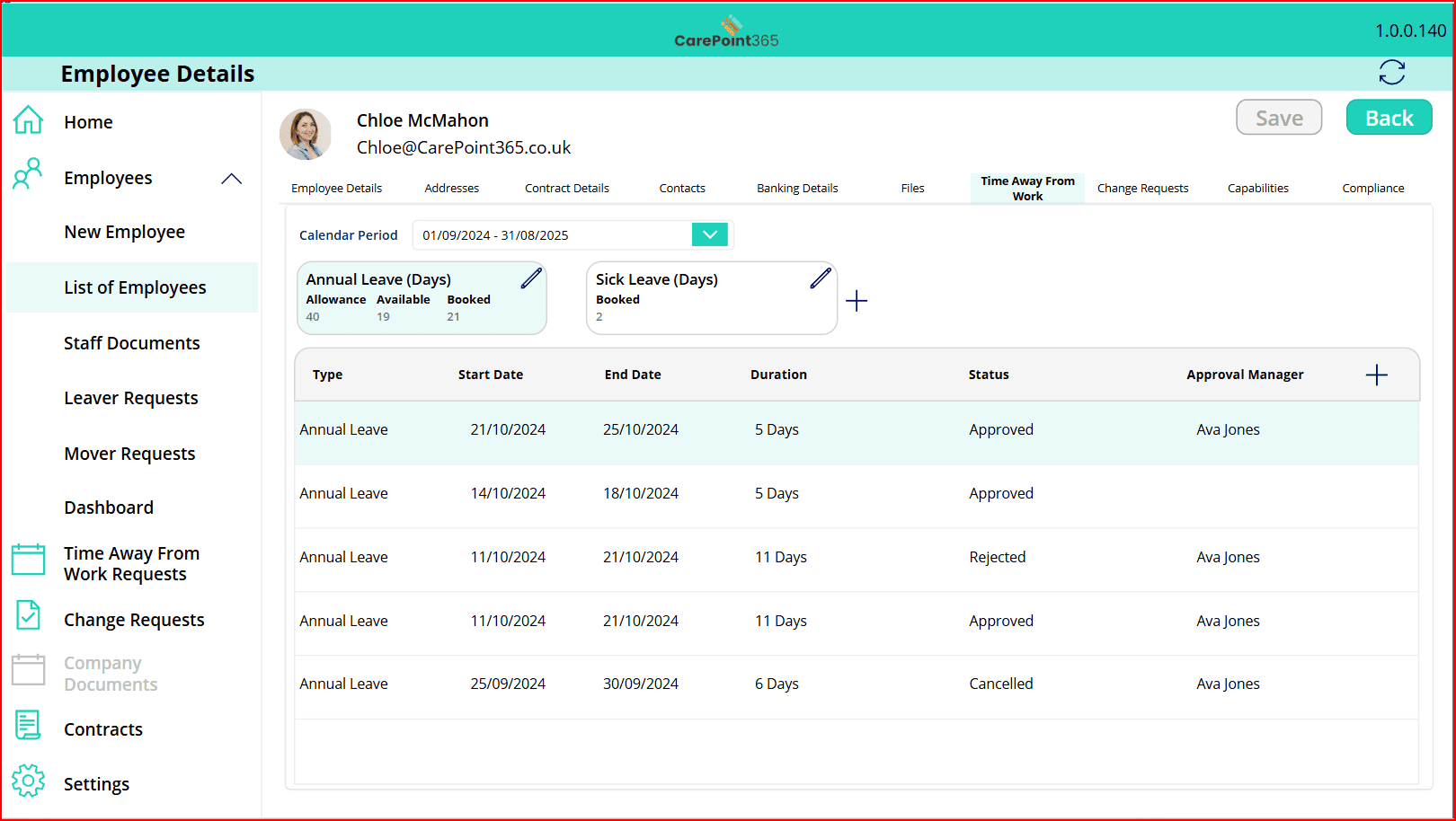The width and height of the screenshot is (1456, 821).
Task: Open Staff Documents
Action: click(x=132, y=343)
